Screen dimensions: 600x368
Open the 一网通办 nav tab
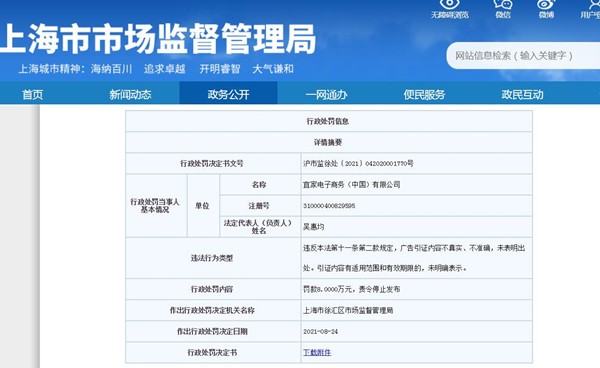326,94
